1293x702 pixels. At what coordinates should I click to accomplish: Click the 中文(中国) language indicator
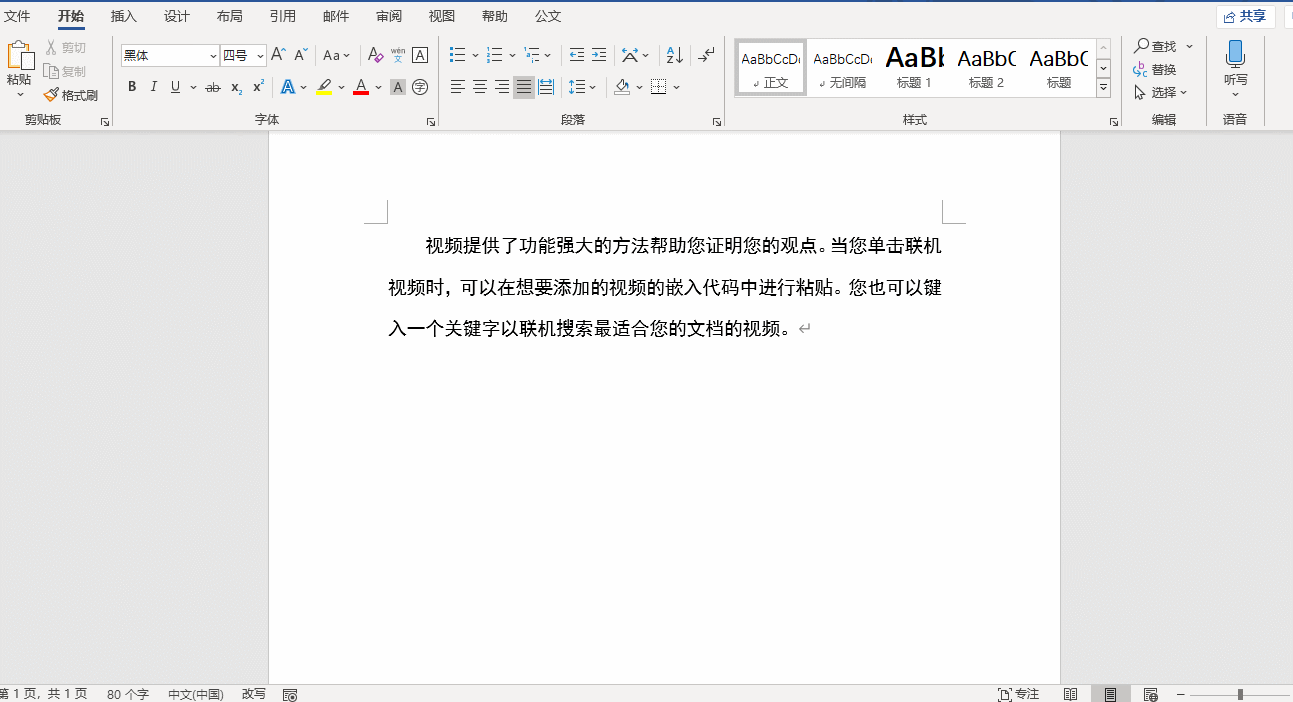coord(196,694)
